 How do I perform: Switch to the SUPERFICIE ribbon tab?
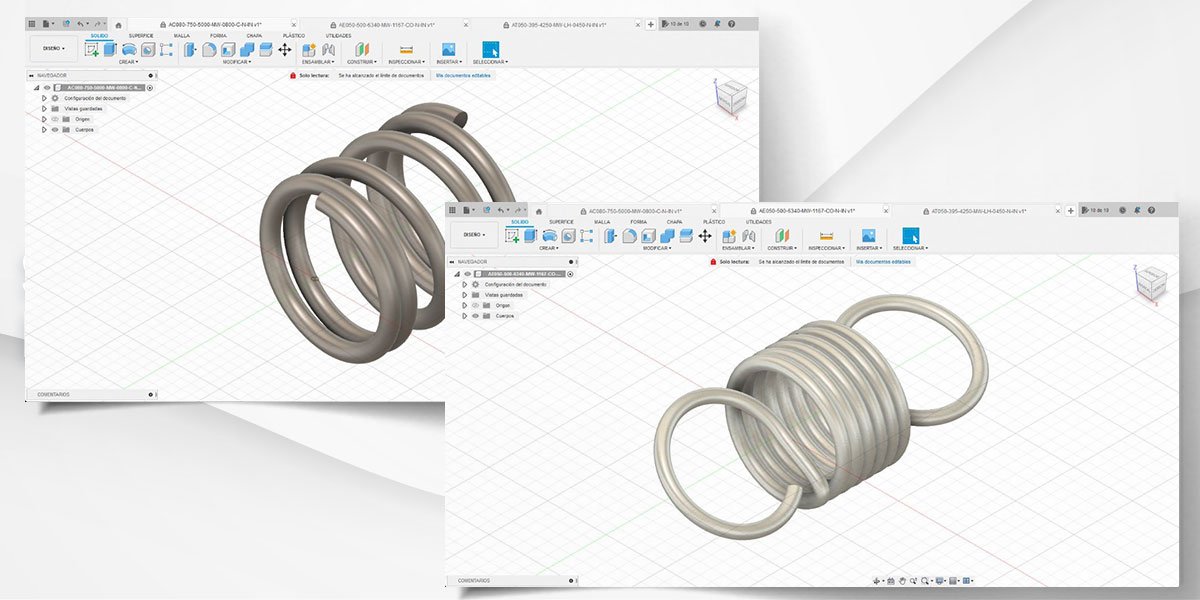[x=562, y=221]
